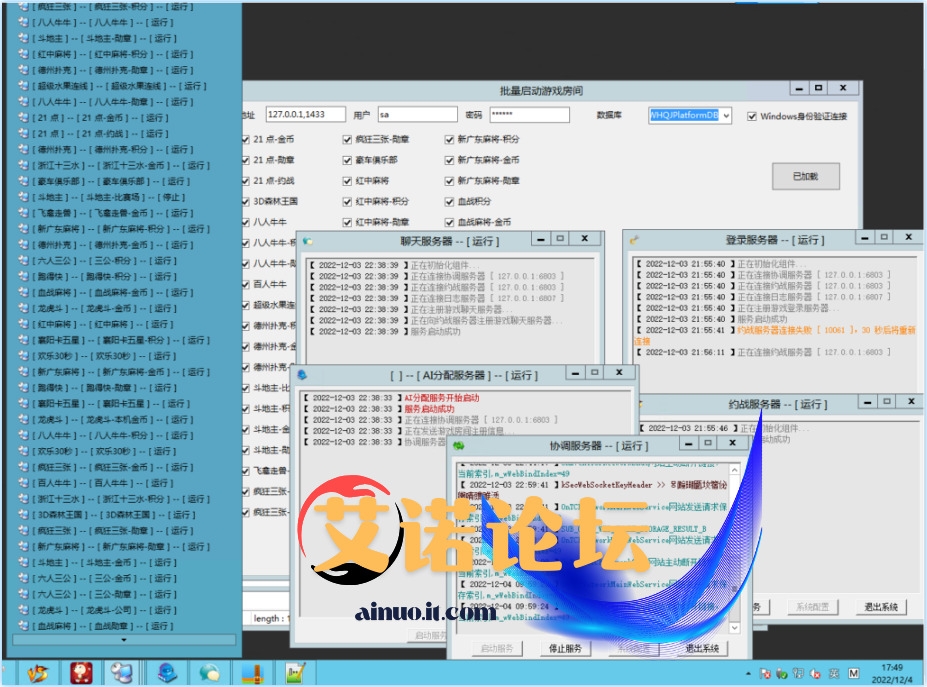The image size is (927, 687).
Task: Toggle the 新广东麻将-勋章 checkbox
Action: point(449,181)
